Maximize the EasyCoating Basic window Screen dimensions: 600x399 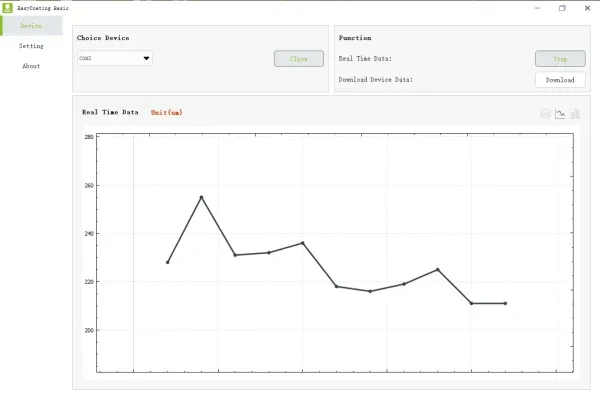(562, 8)
